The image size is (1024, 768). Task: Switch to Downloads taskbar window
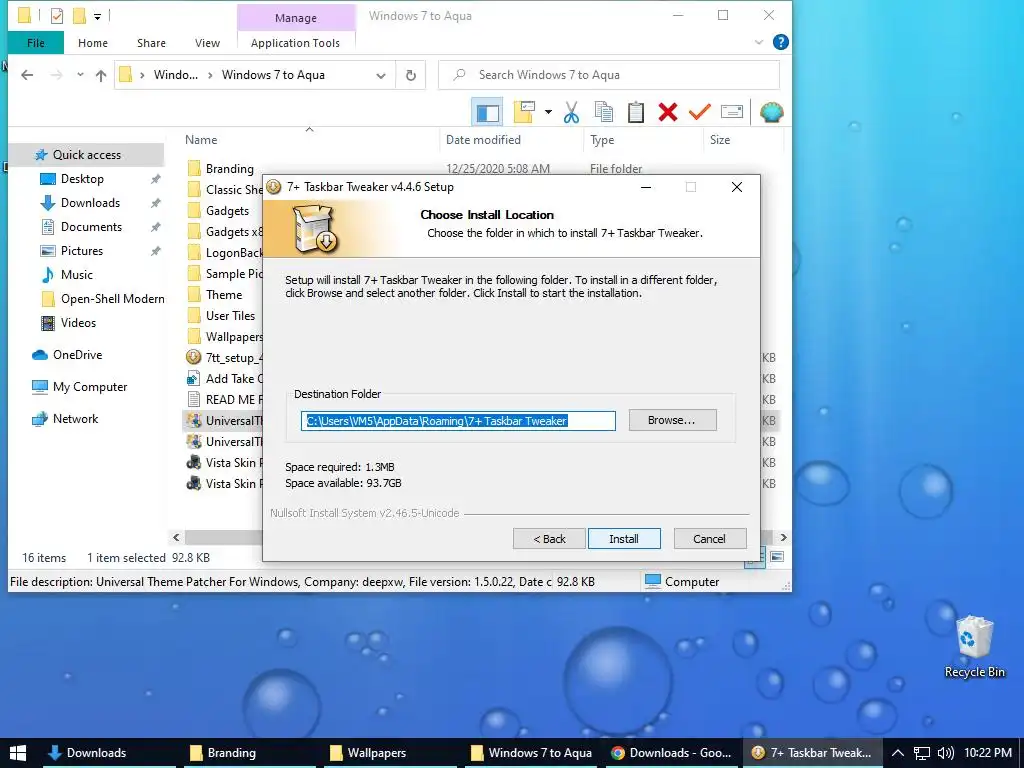click(109, 753)
